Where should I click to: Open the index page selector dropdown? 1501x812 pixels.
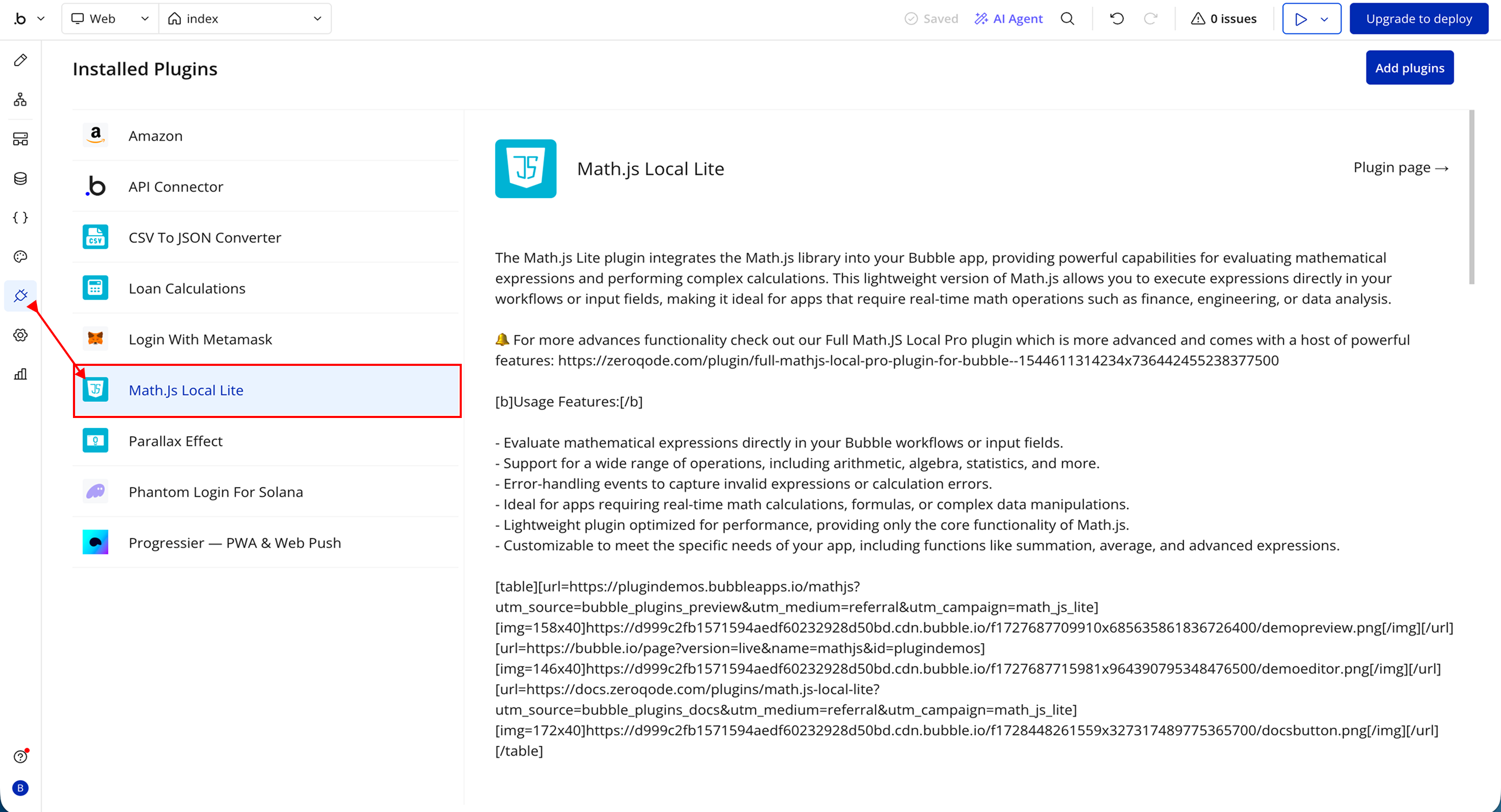pos(245,19)
